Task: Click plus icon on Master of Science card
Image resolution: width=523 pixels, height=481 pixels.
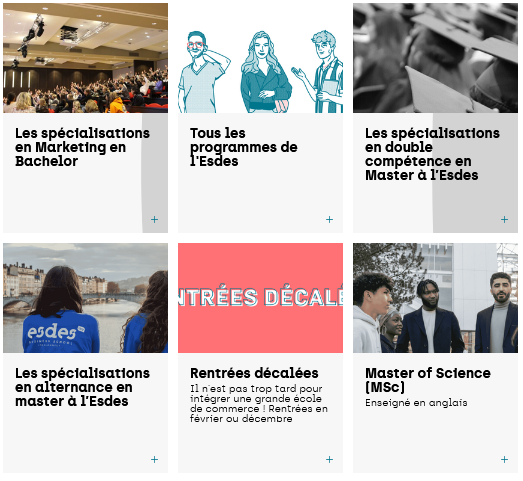Action: (x=505, y=460)
